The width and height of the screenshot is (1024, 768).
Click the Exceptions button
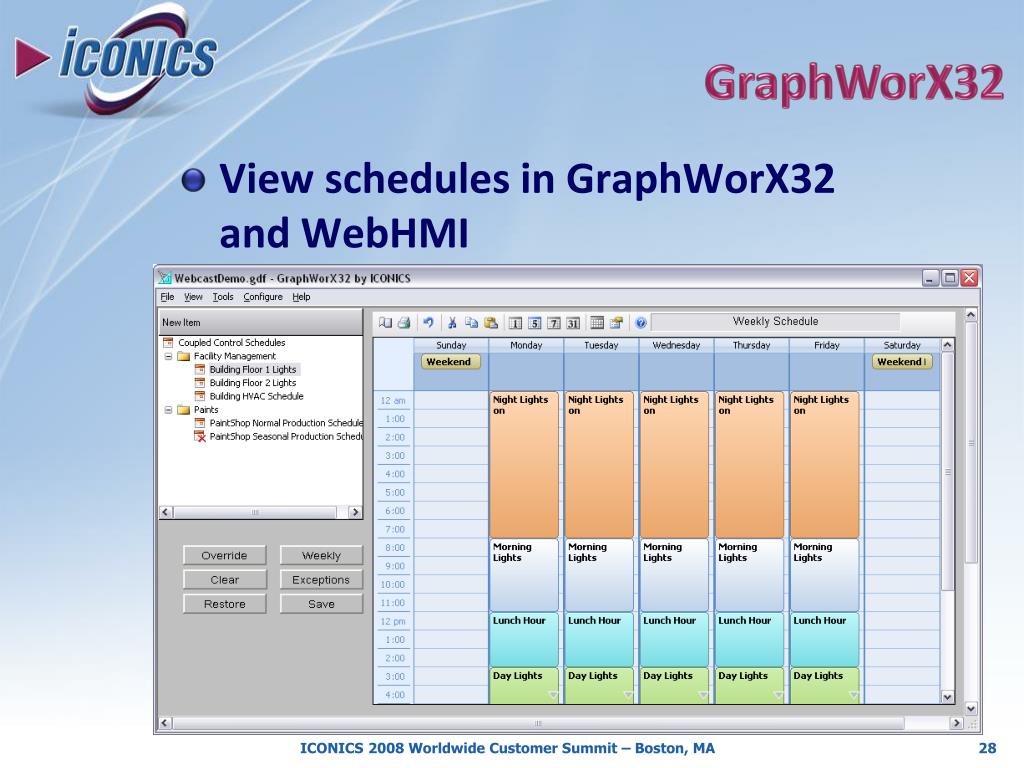coord(321,579)
